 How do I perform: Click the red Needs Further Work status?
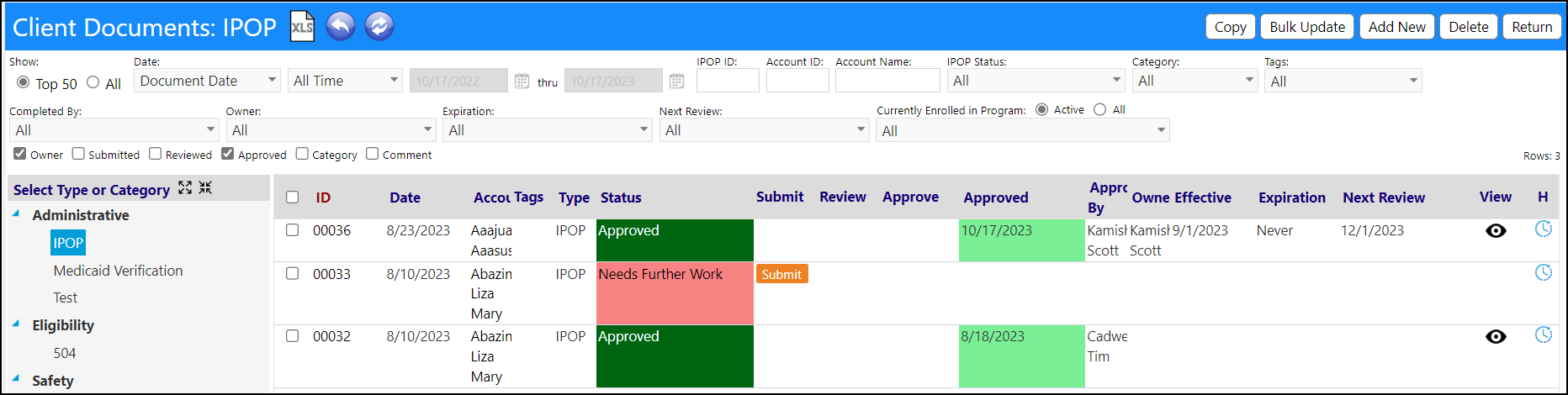coord(675,293)
